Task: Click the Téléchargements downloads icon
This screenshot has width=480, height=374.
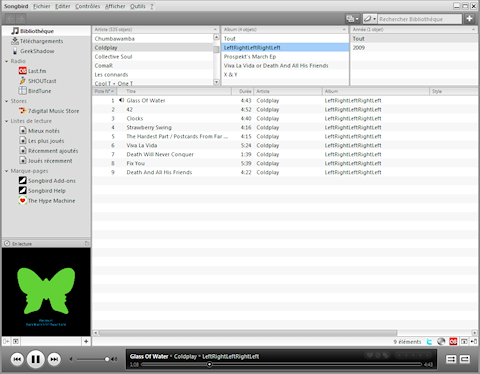Action: pyautogui.click(x=15, y=41)
